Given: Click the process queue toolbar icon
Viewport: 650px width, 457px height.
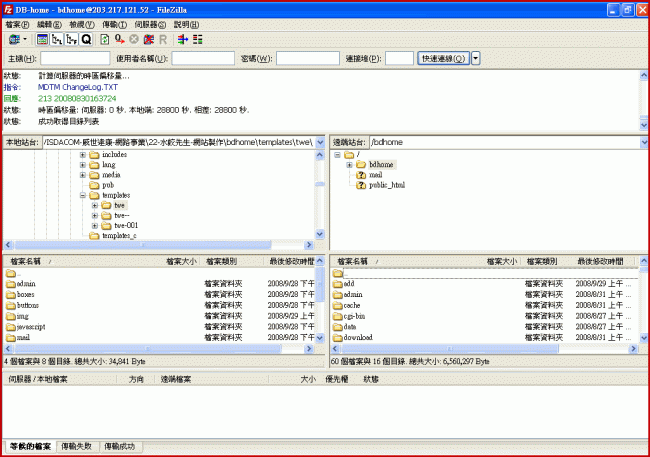Looking at the screenshot, I should pyautogui.click(x=118, y=39).
